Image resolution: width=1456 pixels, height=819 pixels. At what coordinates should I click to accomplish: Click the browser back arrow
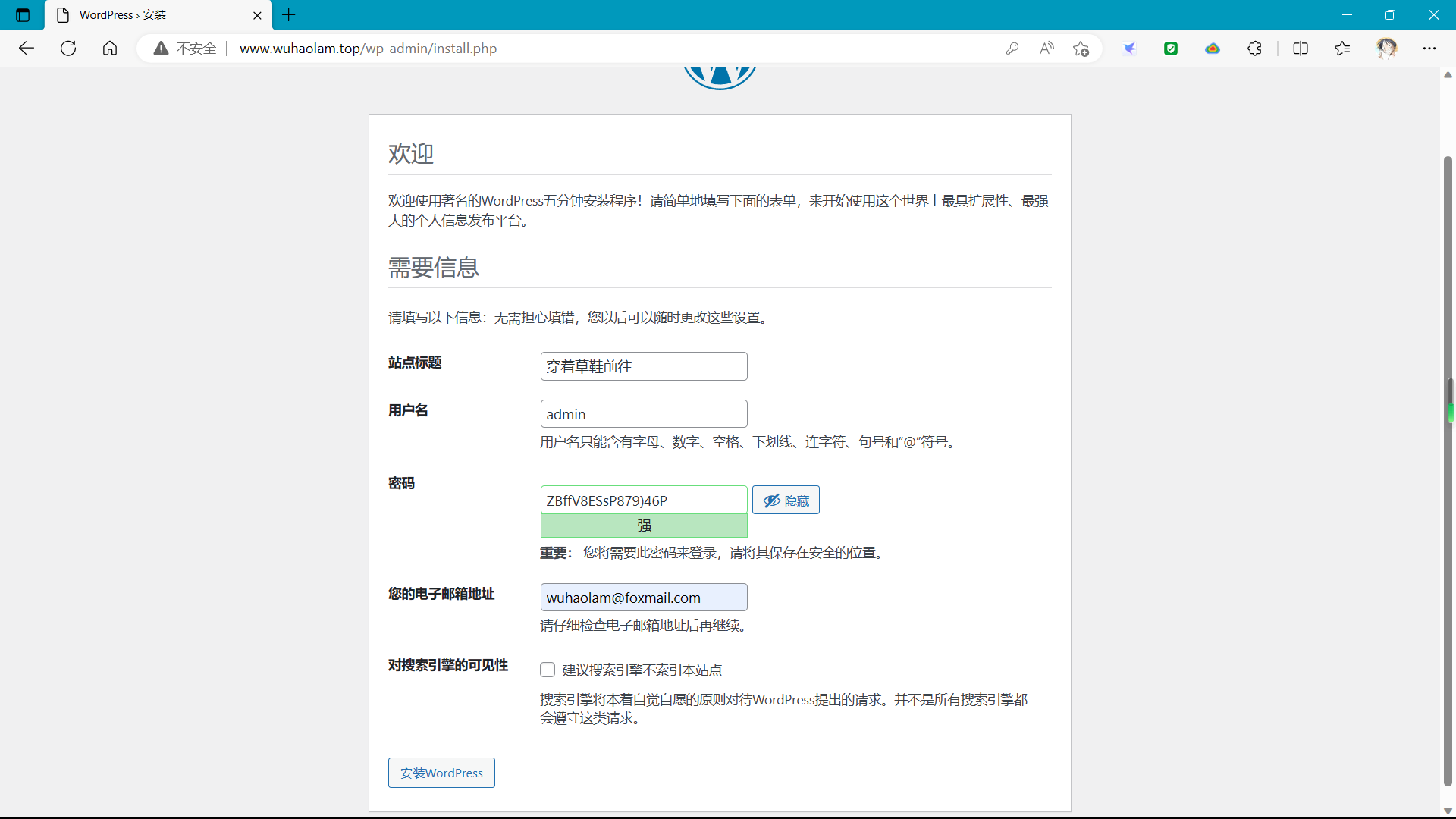[x=27, y=49]
